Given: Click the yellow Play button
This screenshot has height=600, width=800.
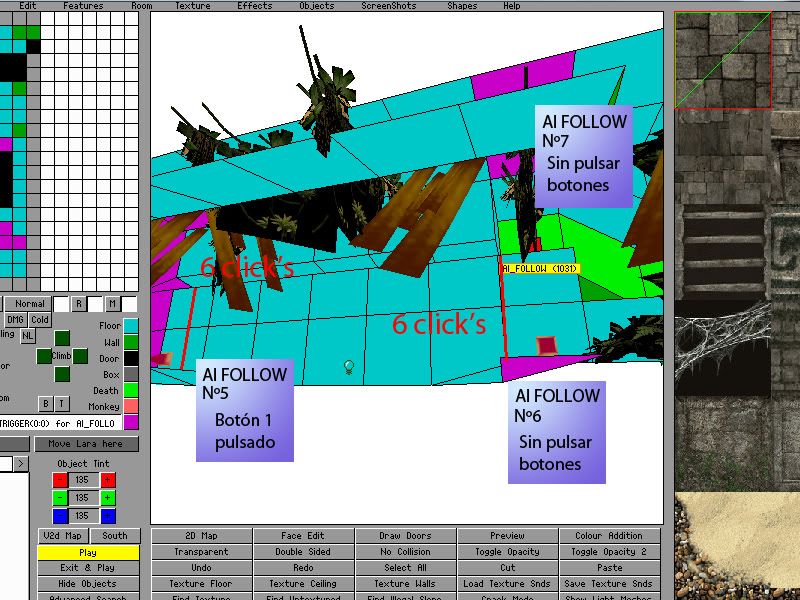Looking at the screenshot, I should coord(88,552).
